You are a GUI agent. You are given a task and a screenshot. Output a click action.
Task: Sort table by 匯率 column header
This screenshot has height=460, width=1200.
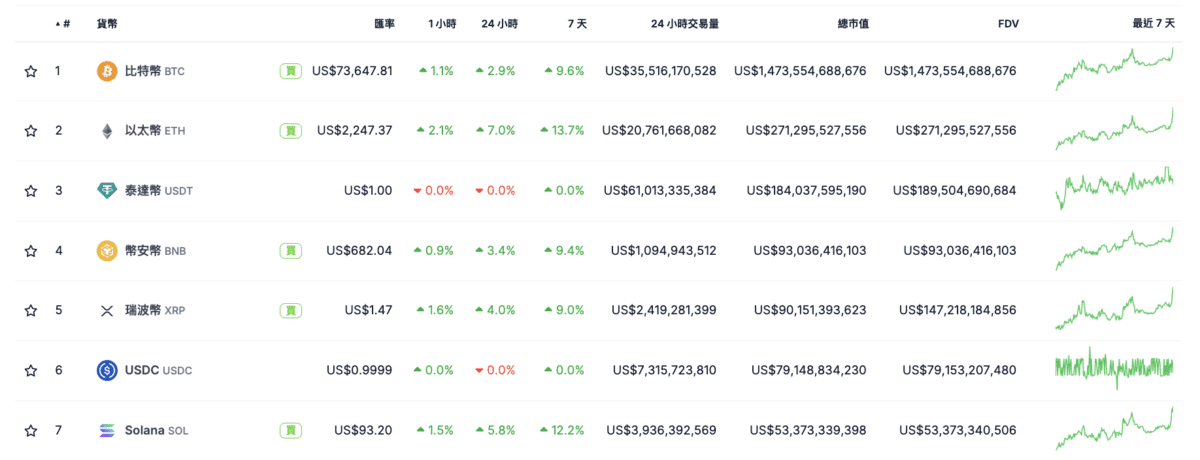[383, 23]
